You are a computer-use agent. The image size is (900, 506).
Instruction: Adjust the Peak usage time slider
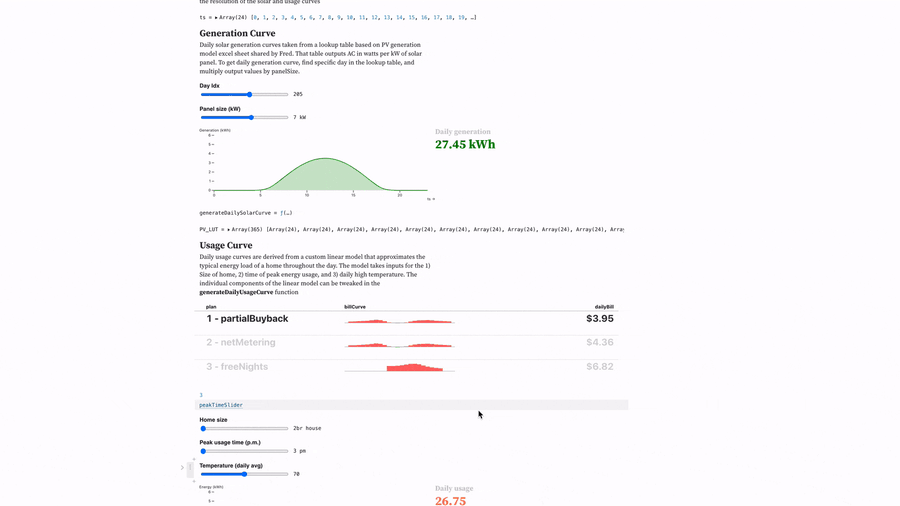tap(245, 451)
